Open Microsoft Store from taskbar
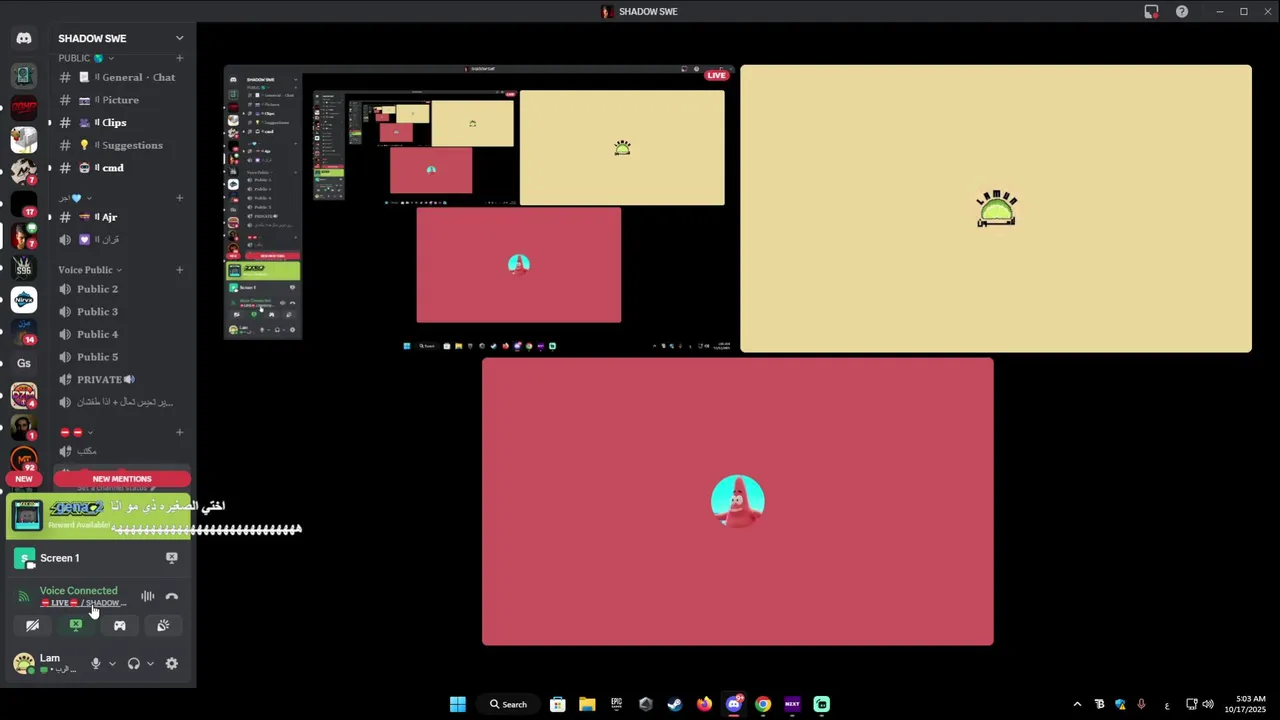 click(x=558, y=704)
